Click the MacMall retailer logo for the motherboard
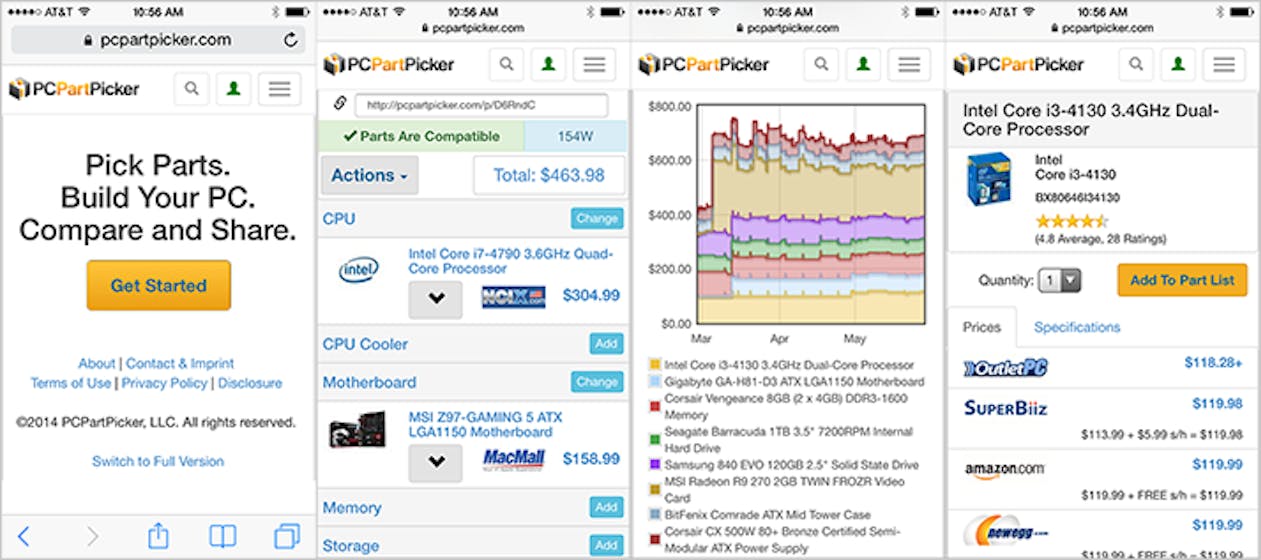This screenshot has height=560, width=1261. coord(513,460)
